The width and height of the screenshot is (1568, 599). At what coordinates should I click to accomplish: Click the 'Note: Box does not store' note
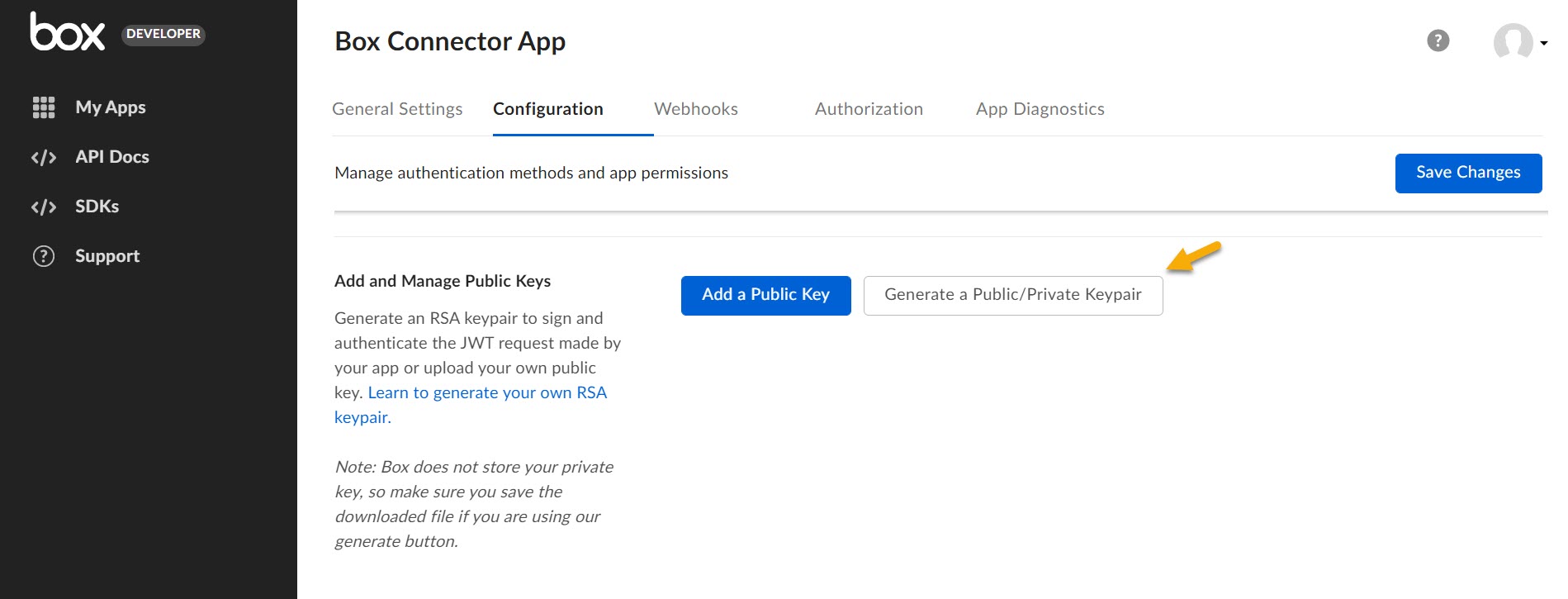[474, 504]
